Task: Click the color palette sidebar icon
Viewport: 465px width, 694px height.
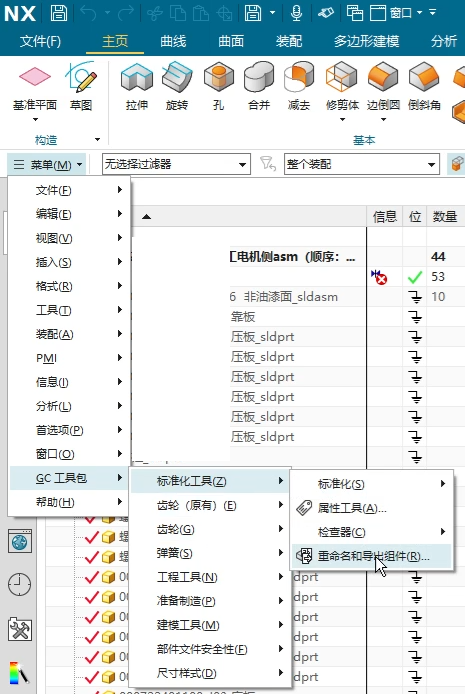Action: (x=19, y=673)
